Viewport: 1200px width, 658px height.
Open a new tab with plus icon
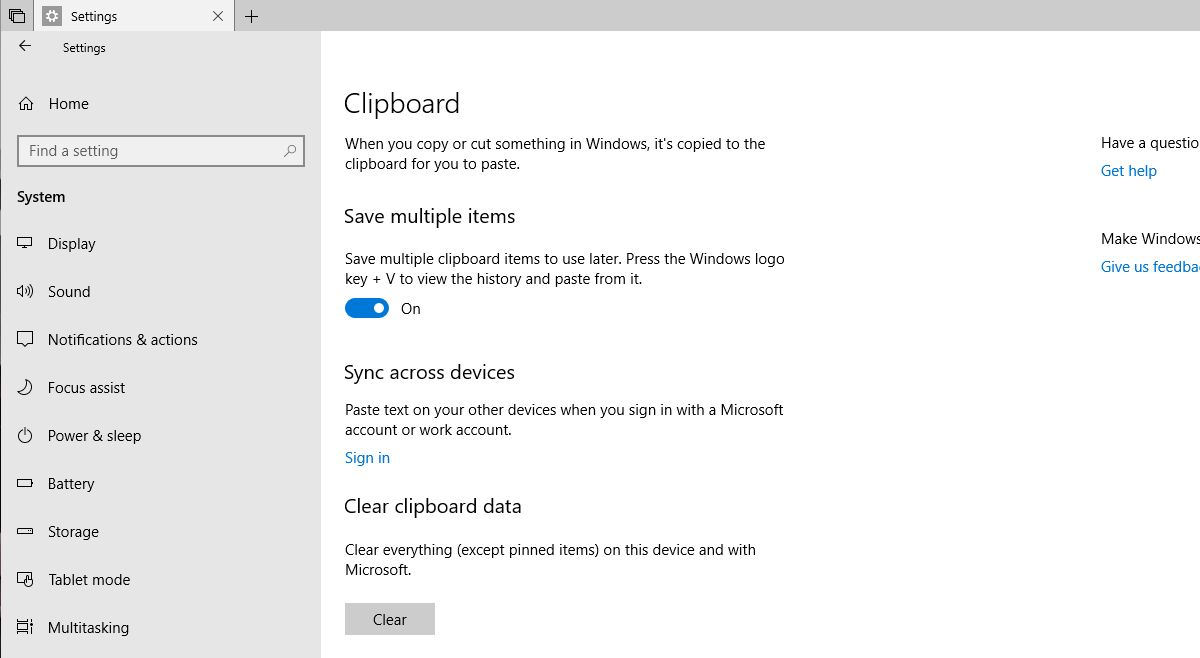(x=251, y=16)
